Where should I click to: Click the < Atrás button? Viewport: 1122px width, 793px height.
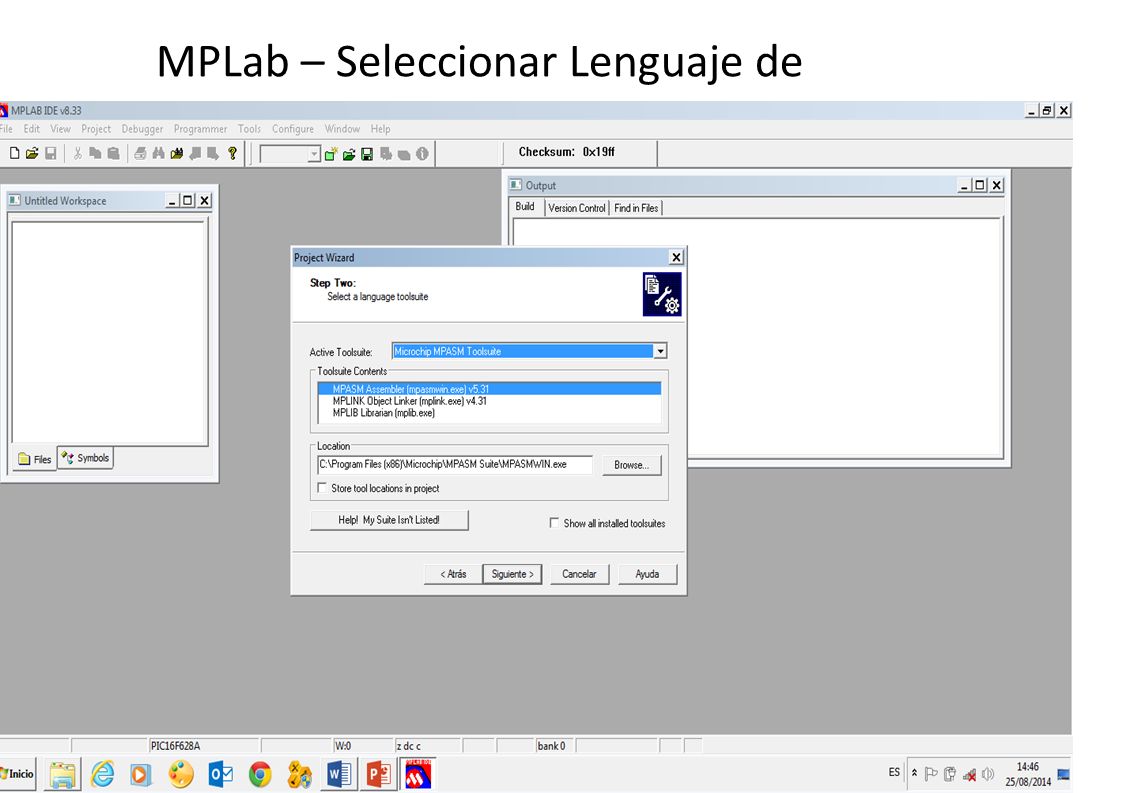click(x=453, y=574)
